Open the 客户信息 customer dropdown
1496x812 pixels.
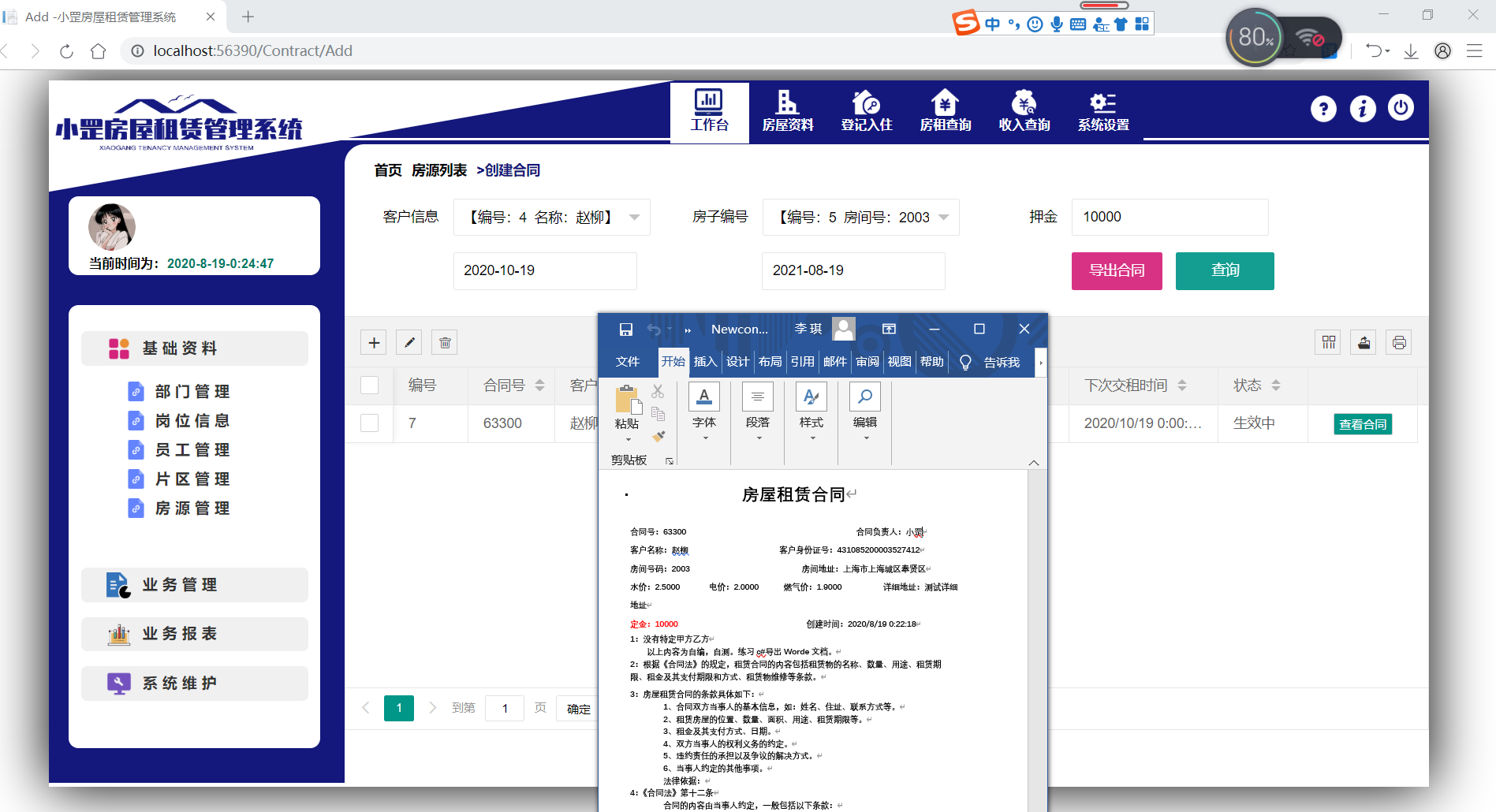coord(551,217)
